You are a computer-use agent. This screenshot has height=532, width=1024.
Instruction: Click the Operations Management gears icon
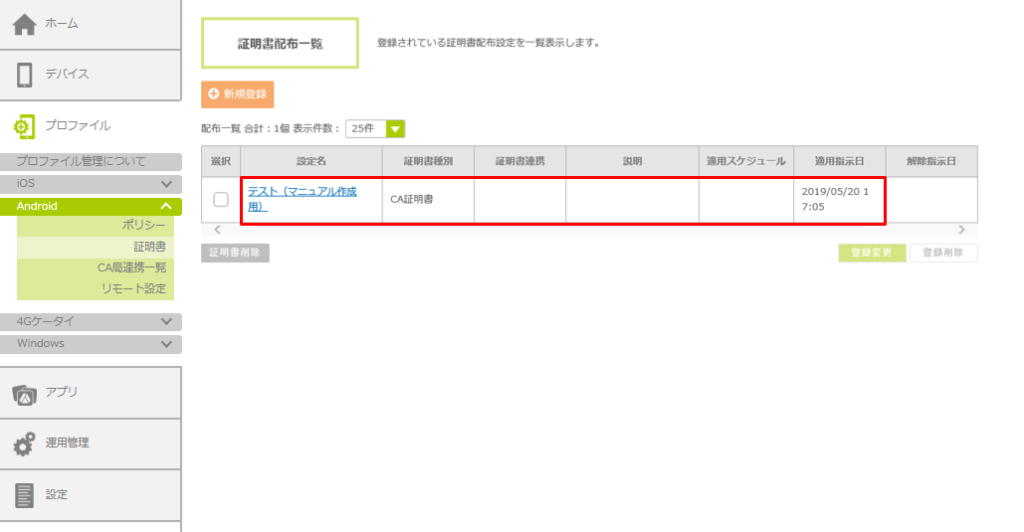[25, 445]
